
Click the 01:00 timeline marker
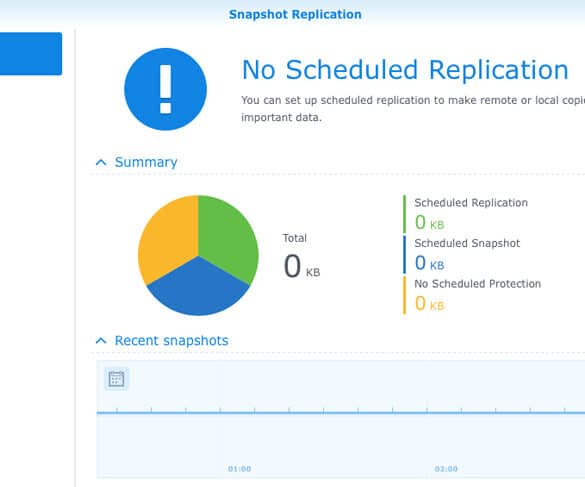pyautogui.click(x=240, y=469)
